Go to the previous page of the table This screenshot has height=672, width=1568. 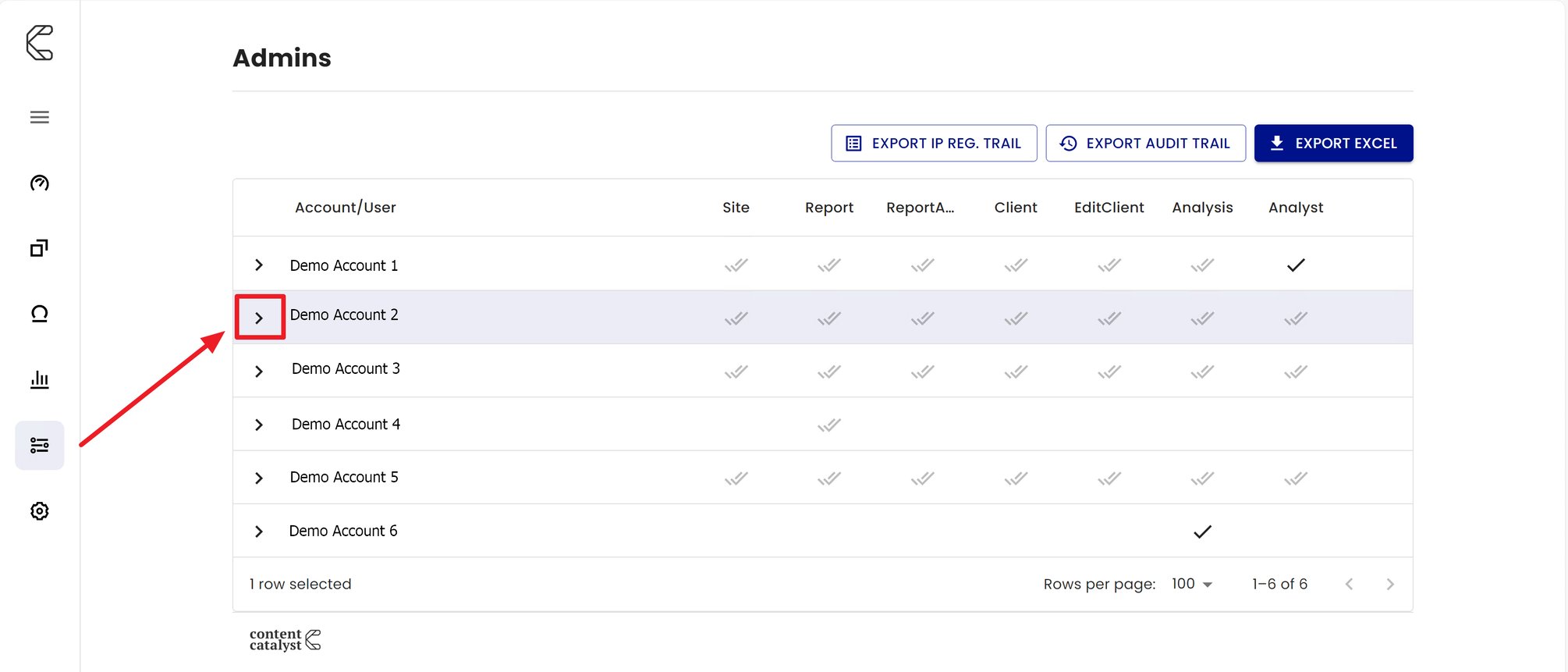(x=1349, y=584)
